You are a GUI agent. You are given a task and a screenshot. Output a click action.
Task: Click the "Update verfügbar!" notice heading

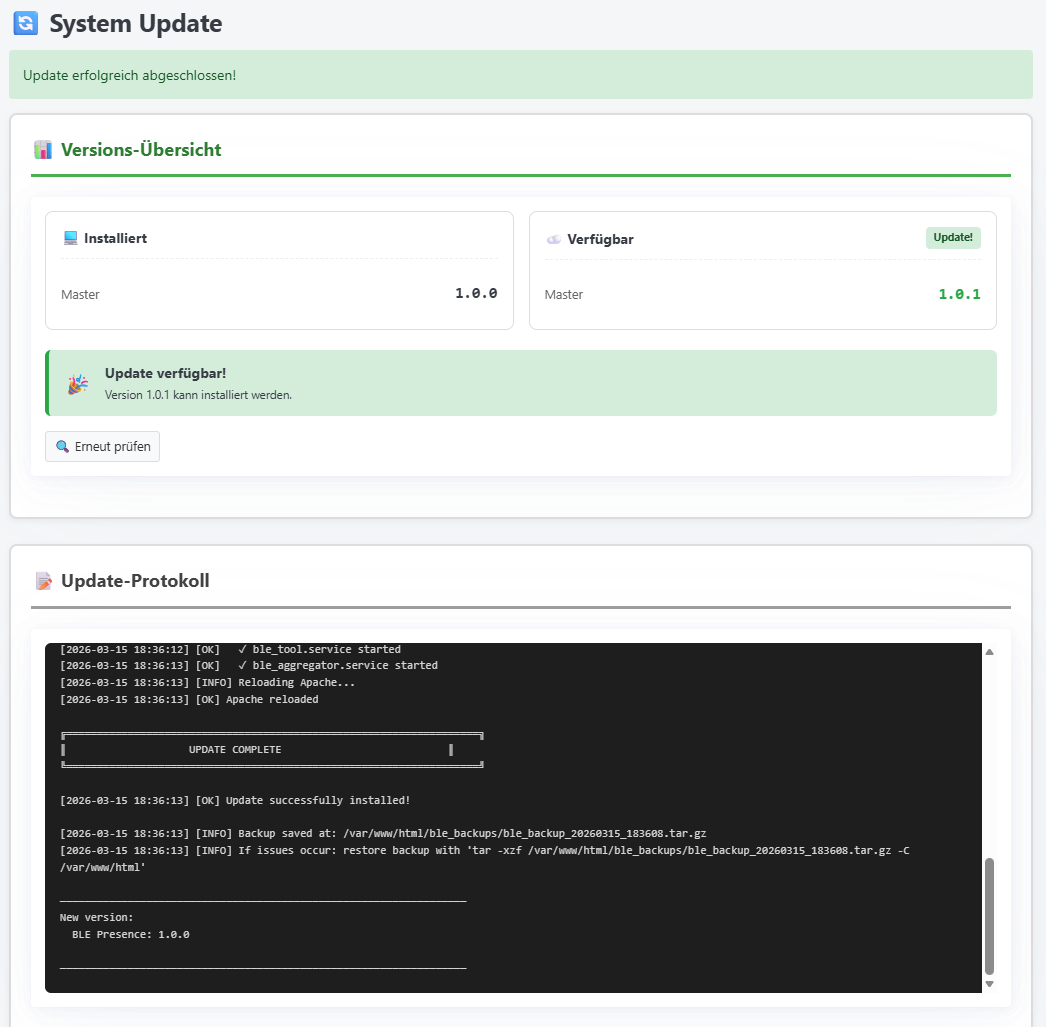click(x=165, y=374)
